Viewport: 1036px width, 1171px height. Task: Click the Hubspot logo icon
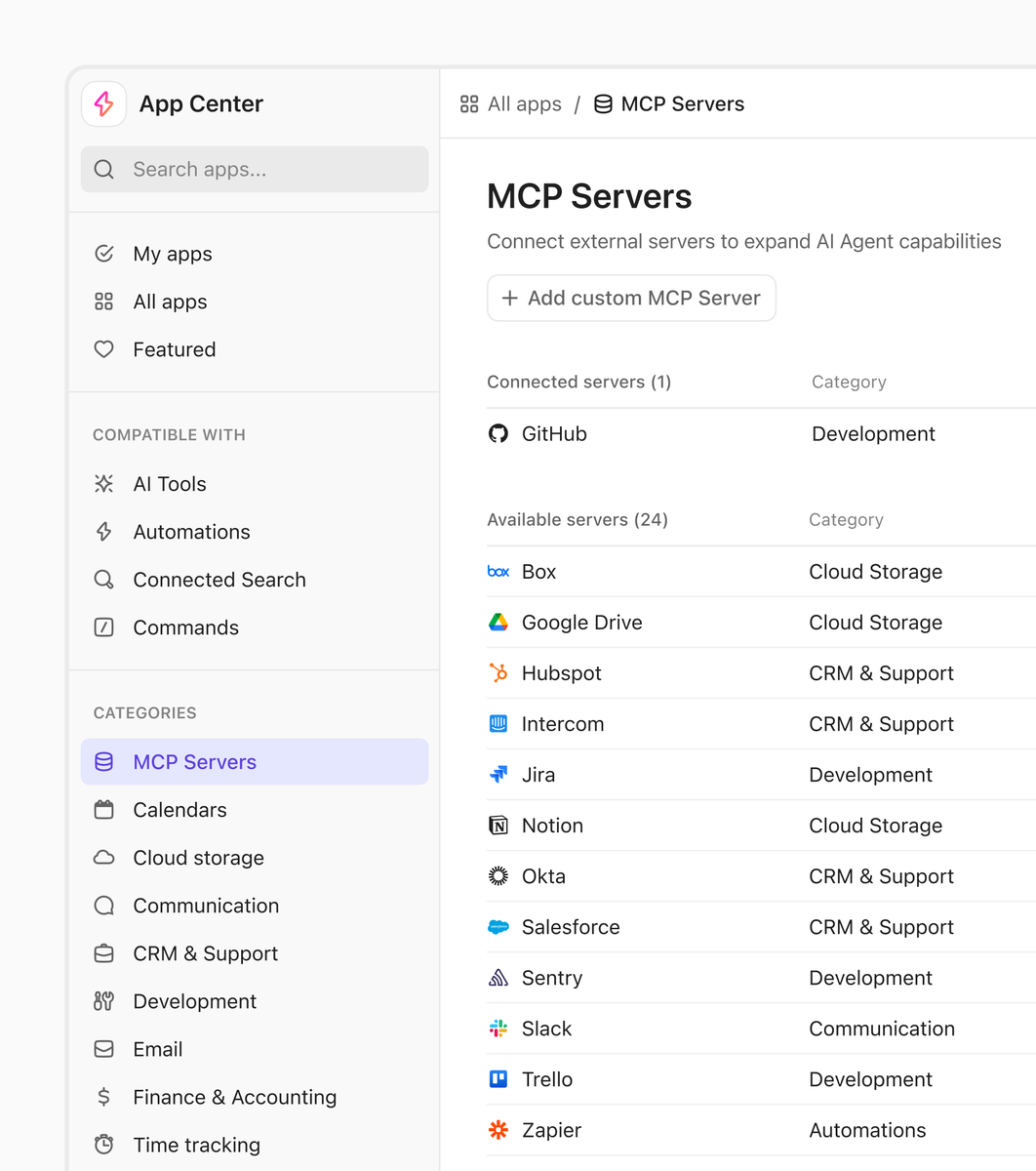tap(498, 673)
